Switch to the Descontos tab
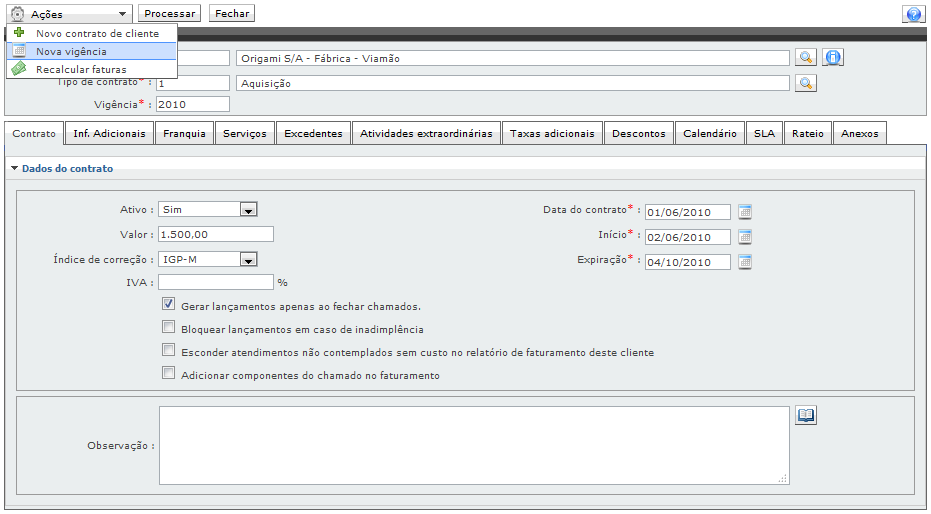 639,134
